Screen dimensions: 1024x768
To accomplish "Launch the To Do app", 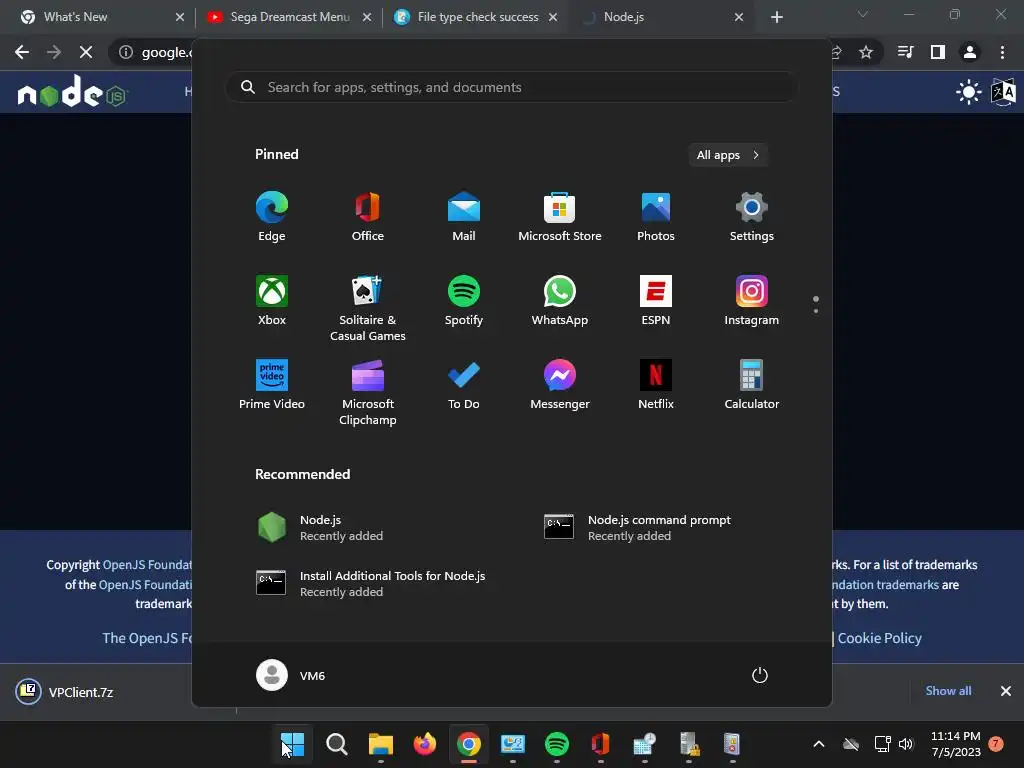I will coord(464,385).
